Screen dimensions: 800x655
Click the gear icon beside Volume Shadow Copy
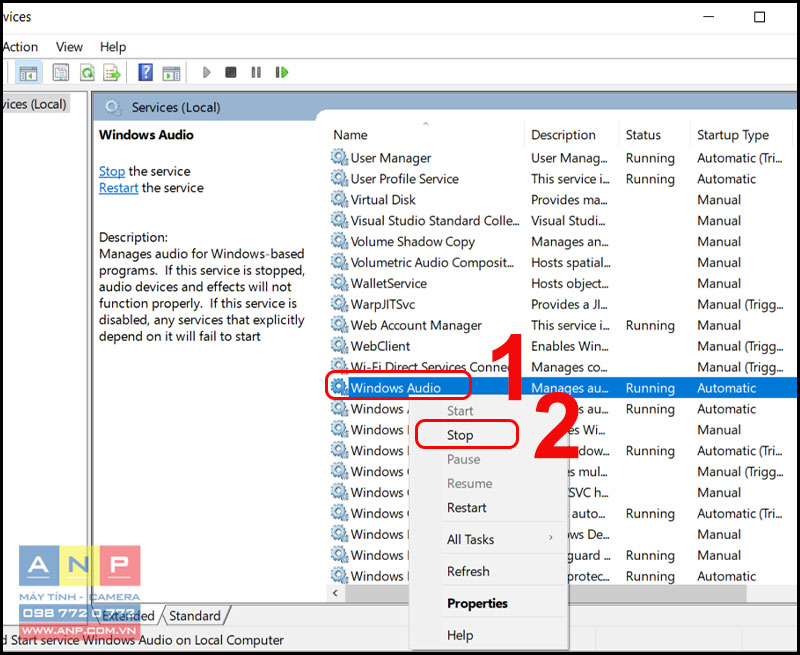click(x=339, y=241)
